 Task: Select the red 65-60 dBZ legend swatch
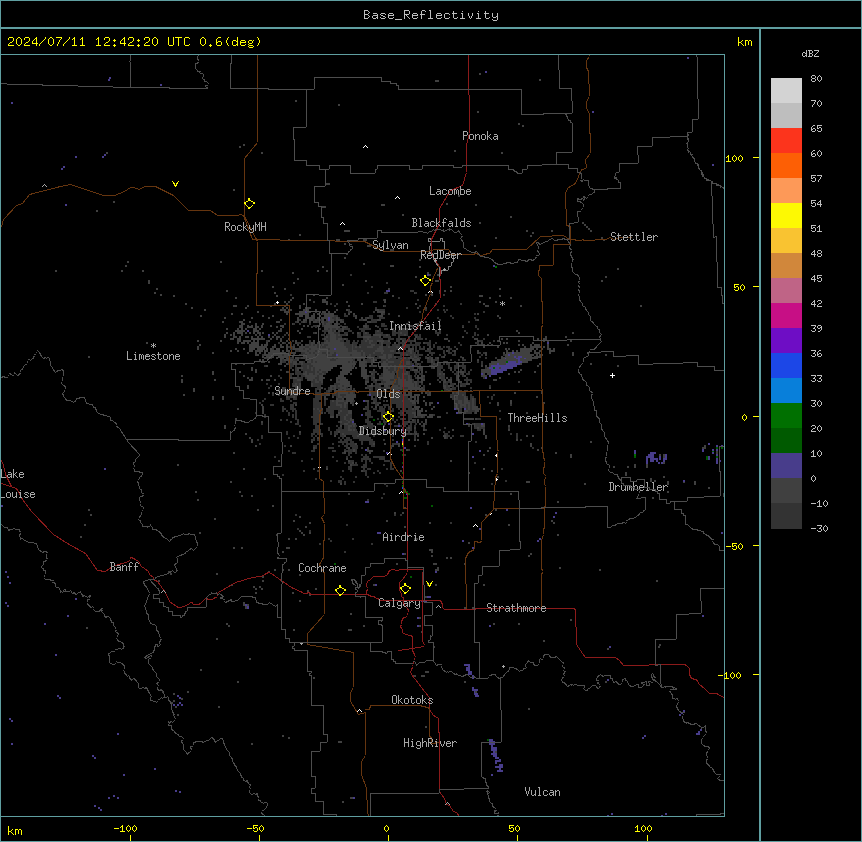pos(786,140)
